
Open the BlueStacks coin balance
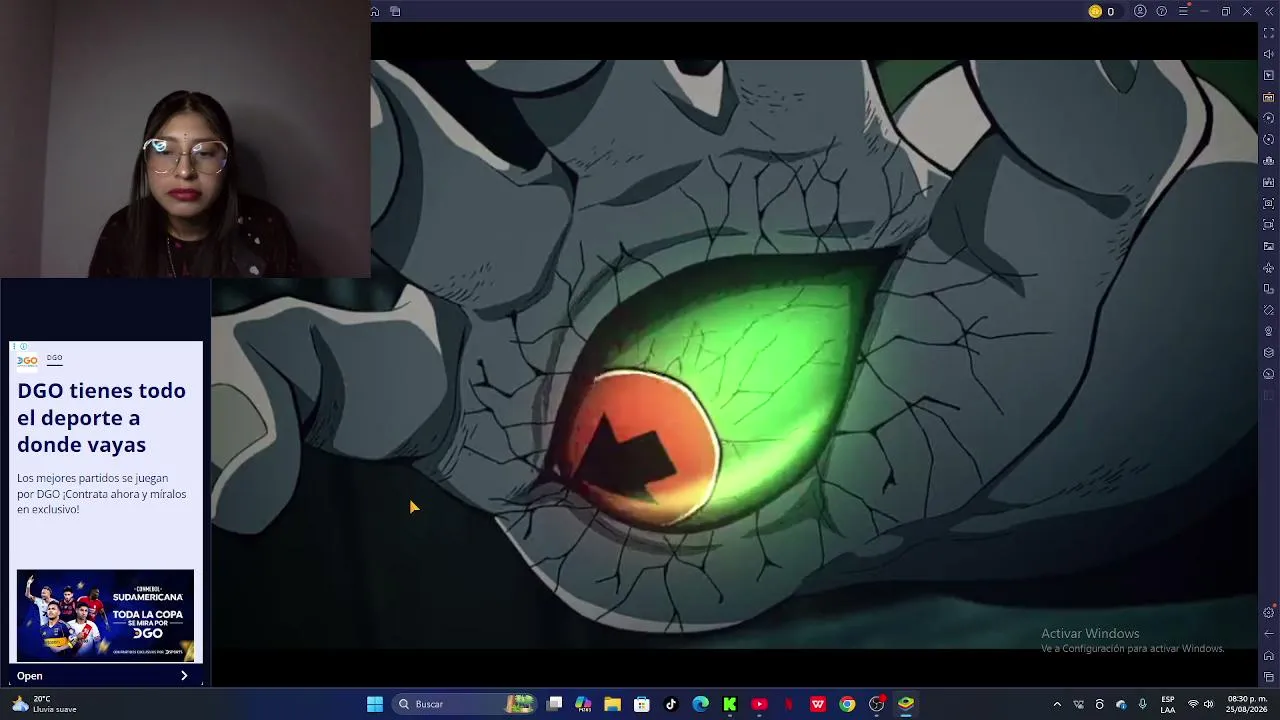(x=1101, y=11)
